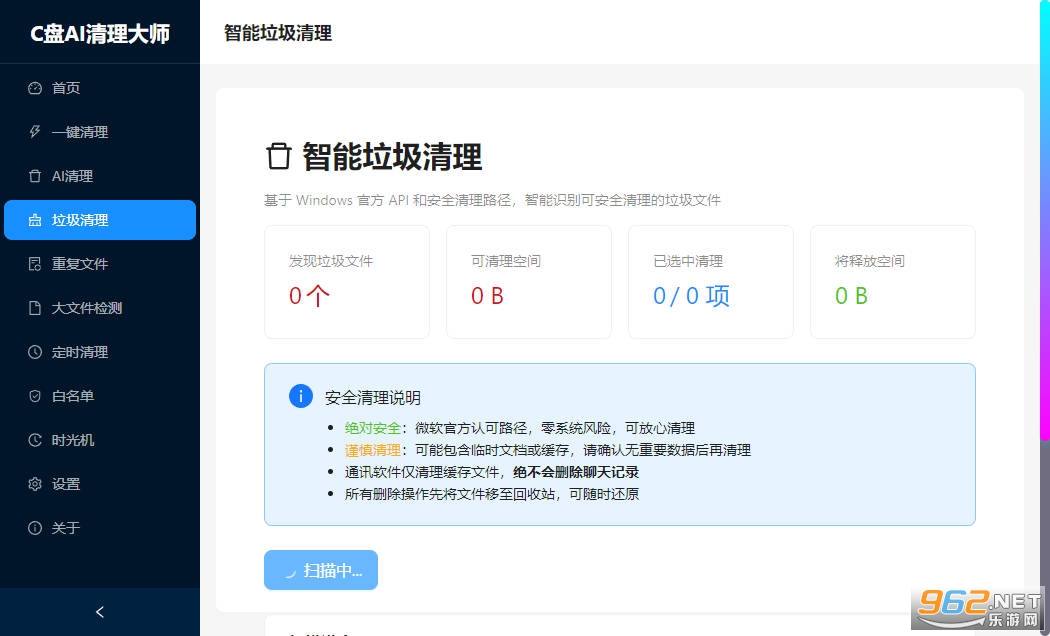Viewport: 1050px width, 636px height.
Task: Click the 将释放空间 card
Action: (x=893, y=282)
